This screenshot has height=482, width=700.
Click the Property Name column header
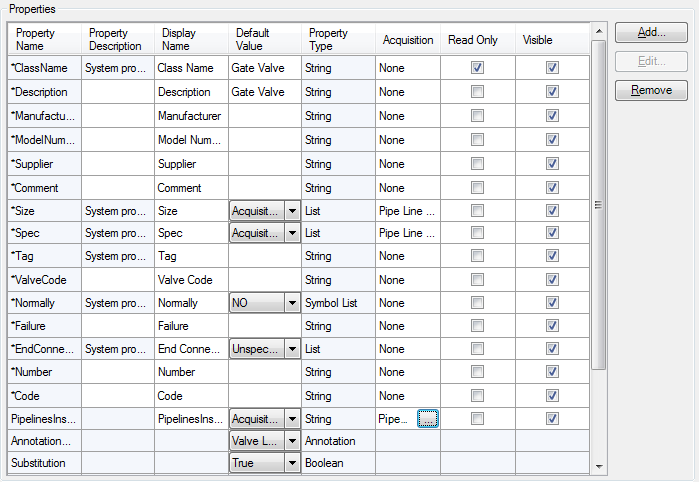43,40
